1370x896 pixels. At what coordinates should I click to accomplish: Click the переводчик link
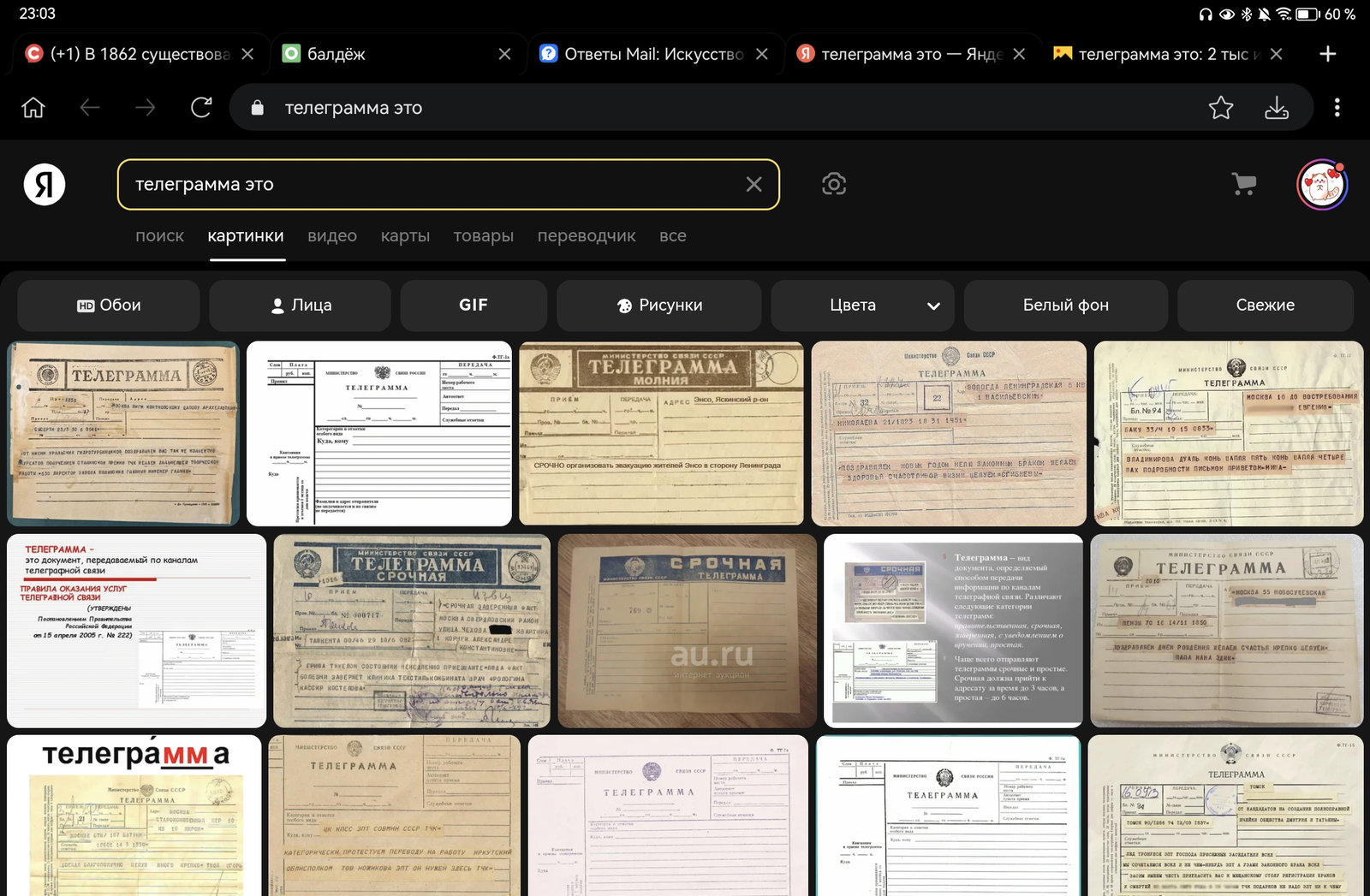point(587,236)
